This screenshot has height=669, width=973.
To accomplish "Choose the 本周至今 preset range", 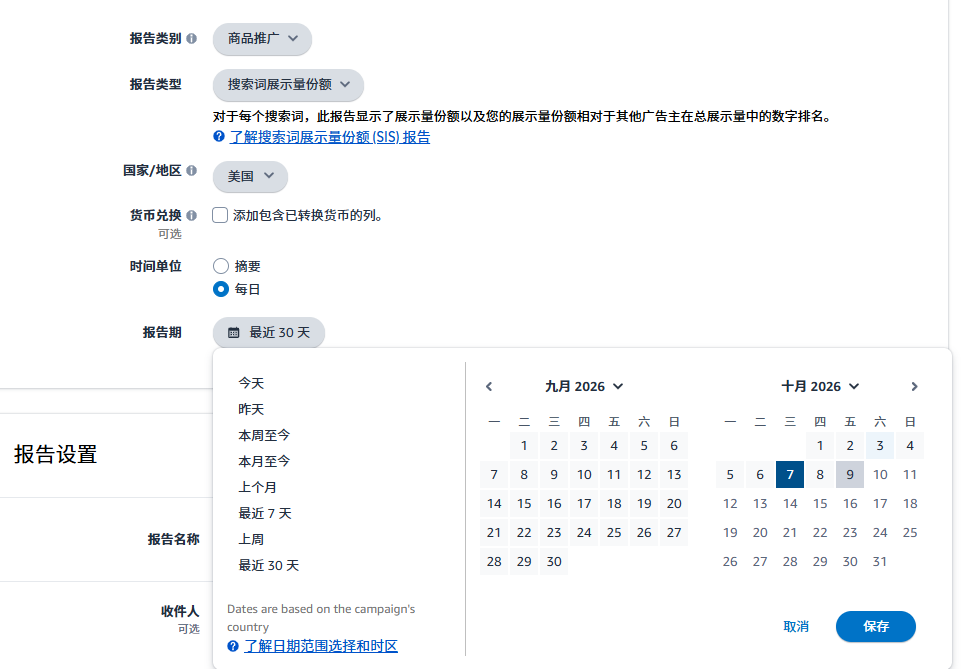I will tap(264, 435).
